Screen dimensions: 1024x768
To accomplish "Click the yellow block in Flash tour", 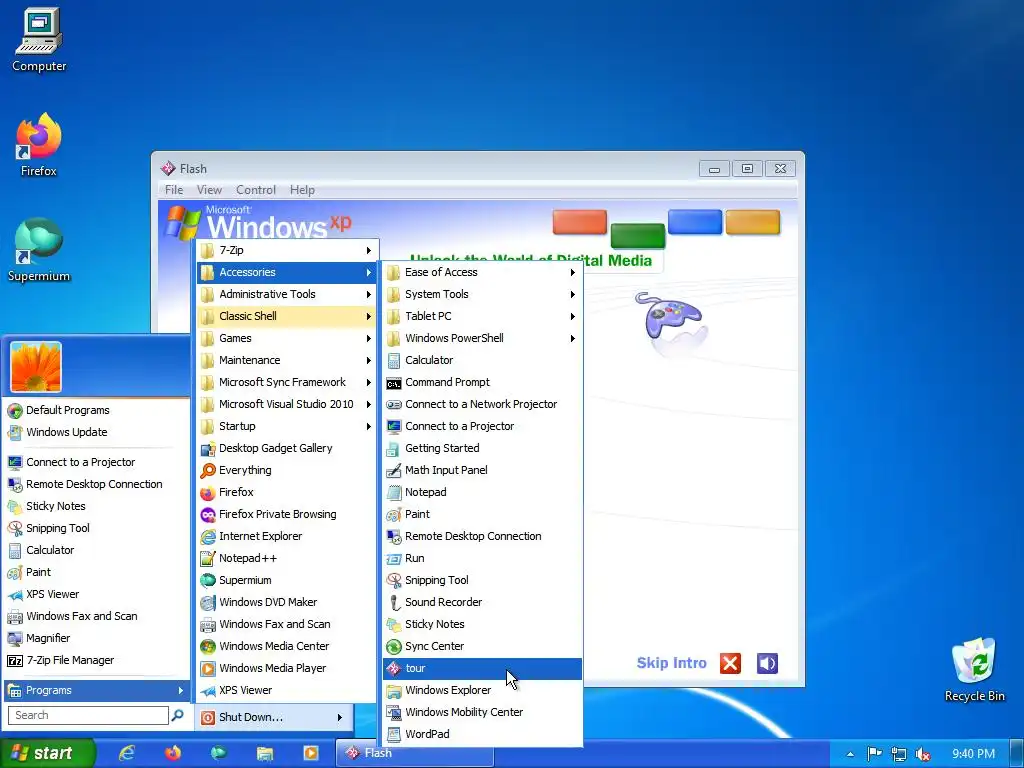I will 753,221.
